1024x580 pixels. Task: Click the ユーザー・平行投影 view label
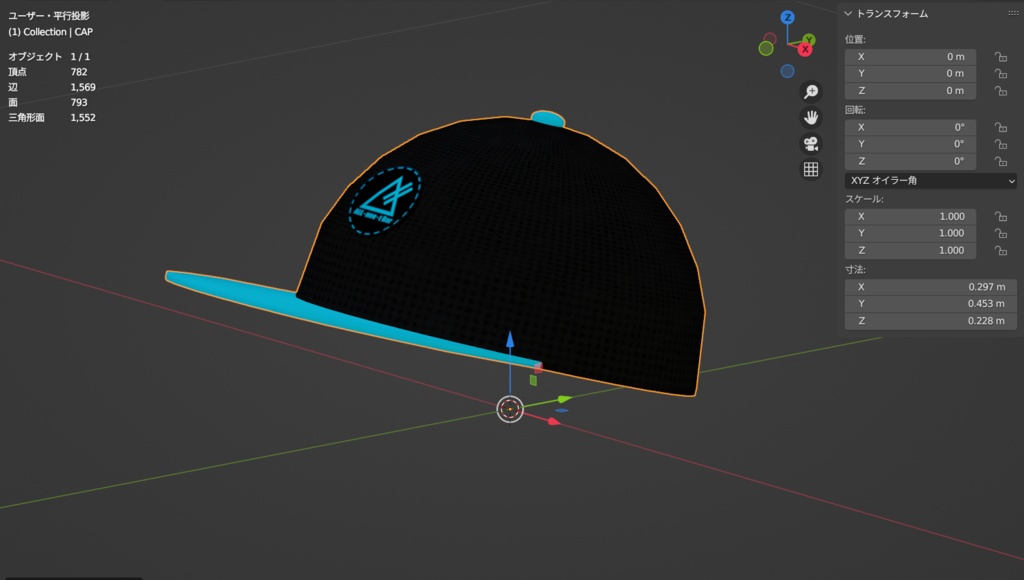point(49,16)
